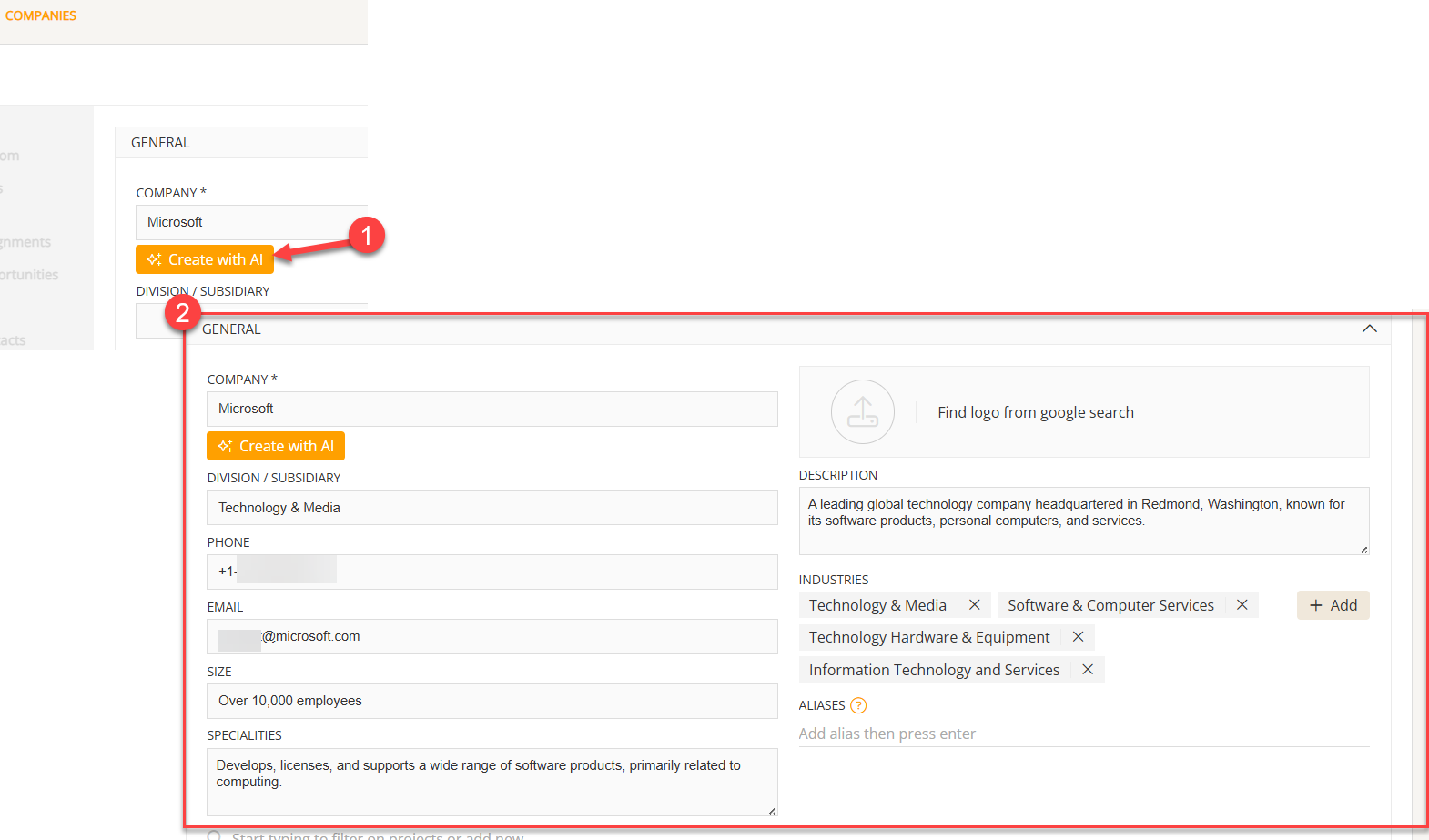Edit the Division / Subsidiary field
Viewport: 1429px width, 840px height.
(x=492, y=508)
